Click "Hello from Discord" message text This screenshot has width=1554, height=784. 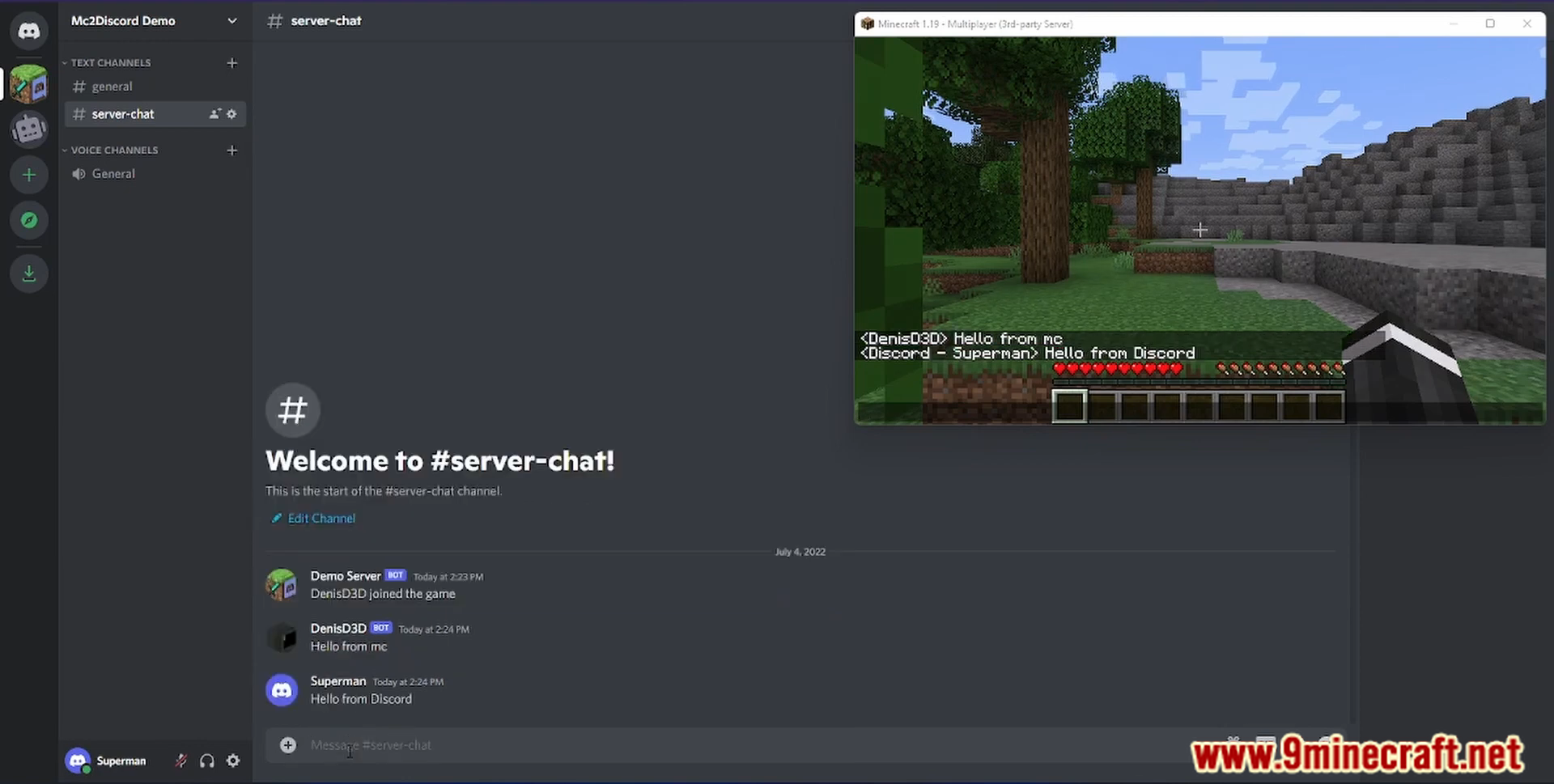tap(361, 699)
